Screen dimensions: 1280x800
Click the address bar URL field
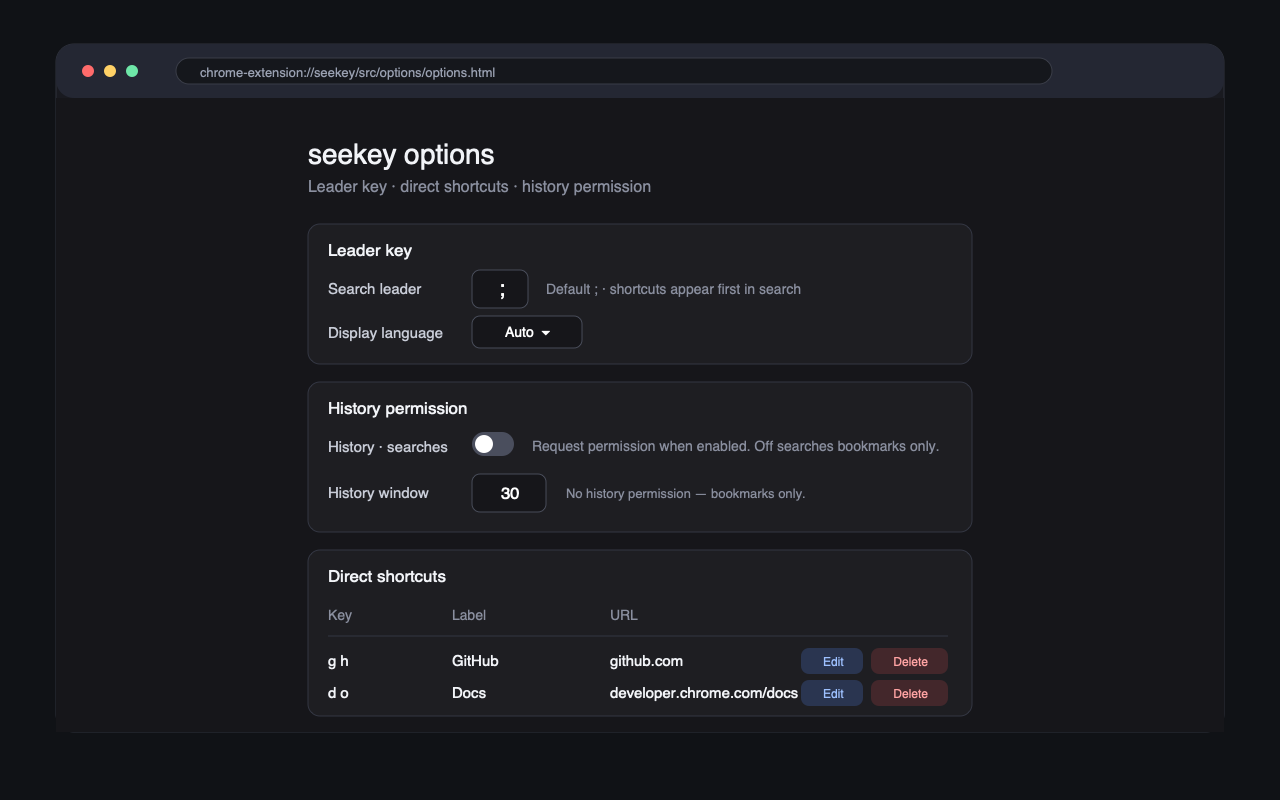614,72
